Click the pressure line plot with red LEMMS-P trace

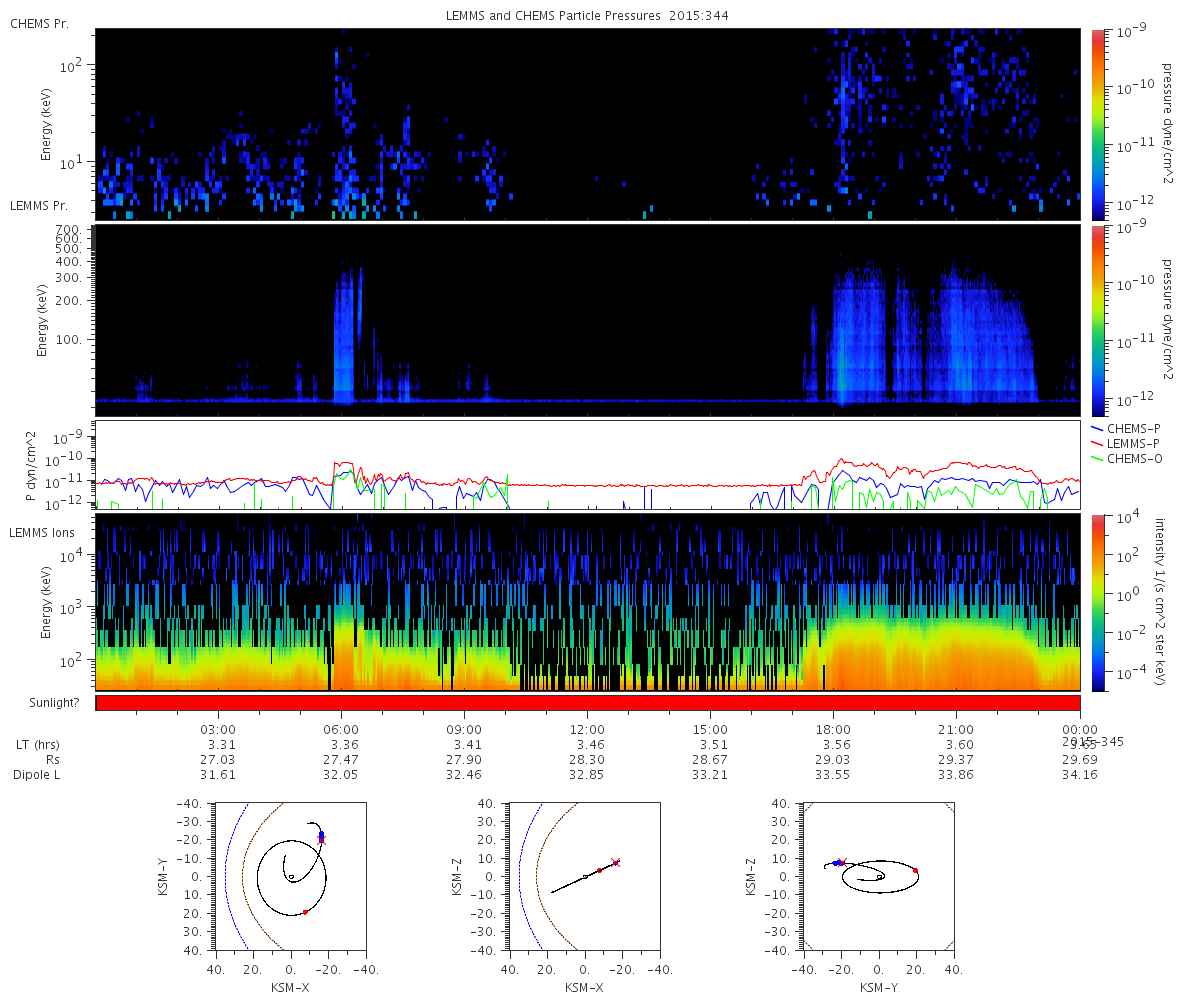pos(588,464)
